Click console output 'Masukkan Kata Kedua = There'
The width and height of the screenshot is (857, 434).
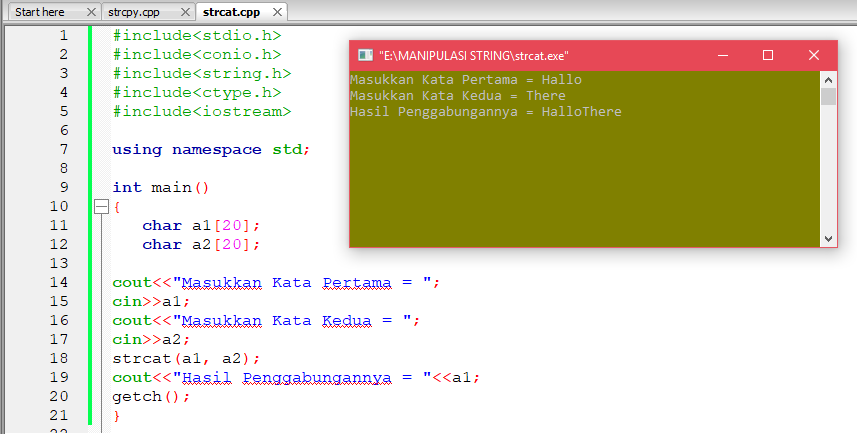tap(458, 96)
